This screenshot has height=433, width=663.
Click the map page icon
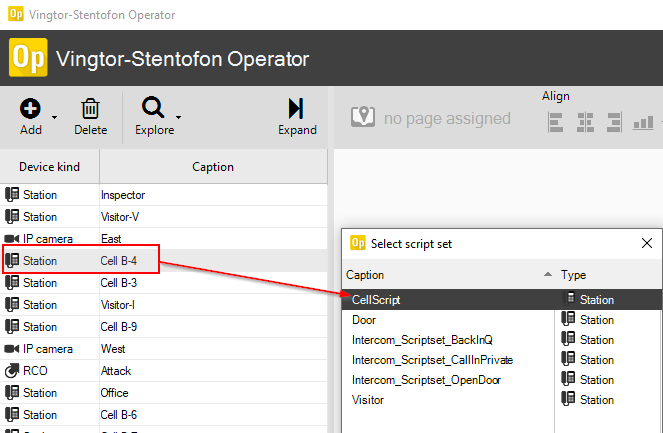pyautogui.click(x=363, y=118)
